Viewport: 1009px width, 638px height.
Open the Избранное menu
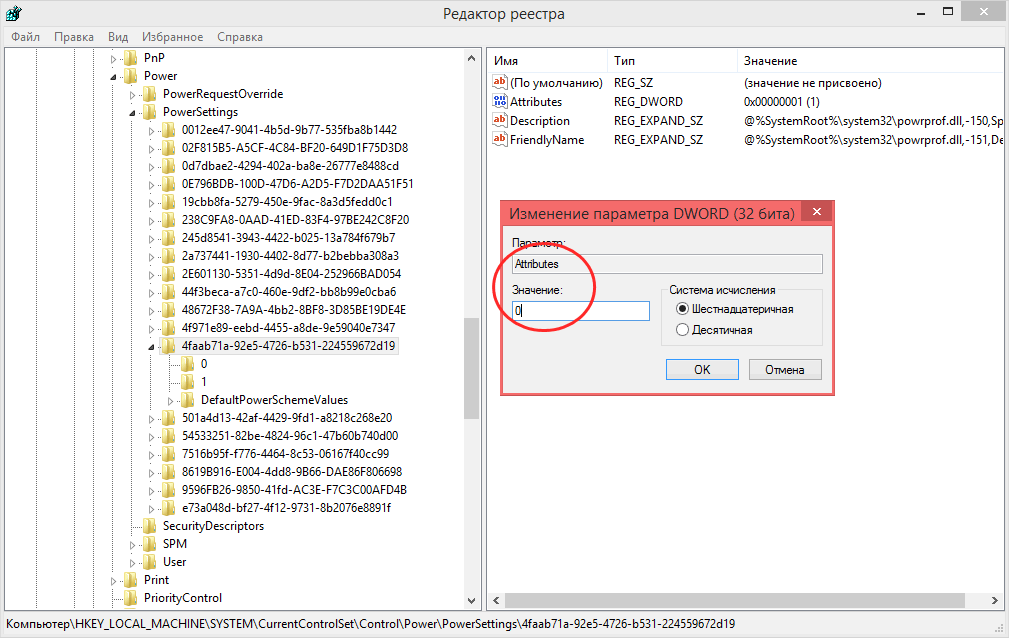tap(172, 37)
